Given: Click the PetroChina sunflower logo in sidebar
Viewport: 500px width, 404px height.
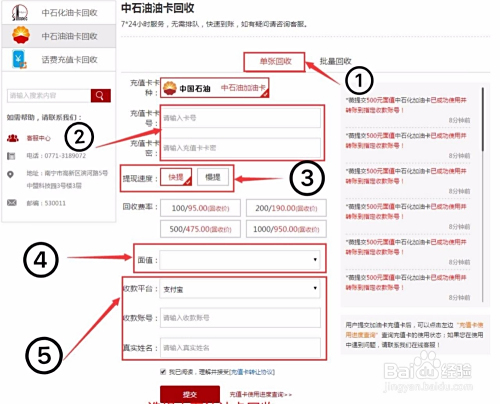Looking at the screenshot, I should (x=21, y=35).
